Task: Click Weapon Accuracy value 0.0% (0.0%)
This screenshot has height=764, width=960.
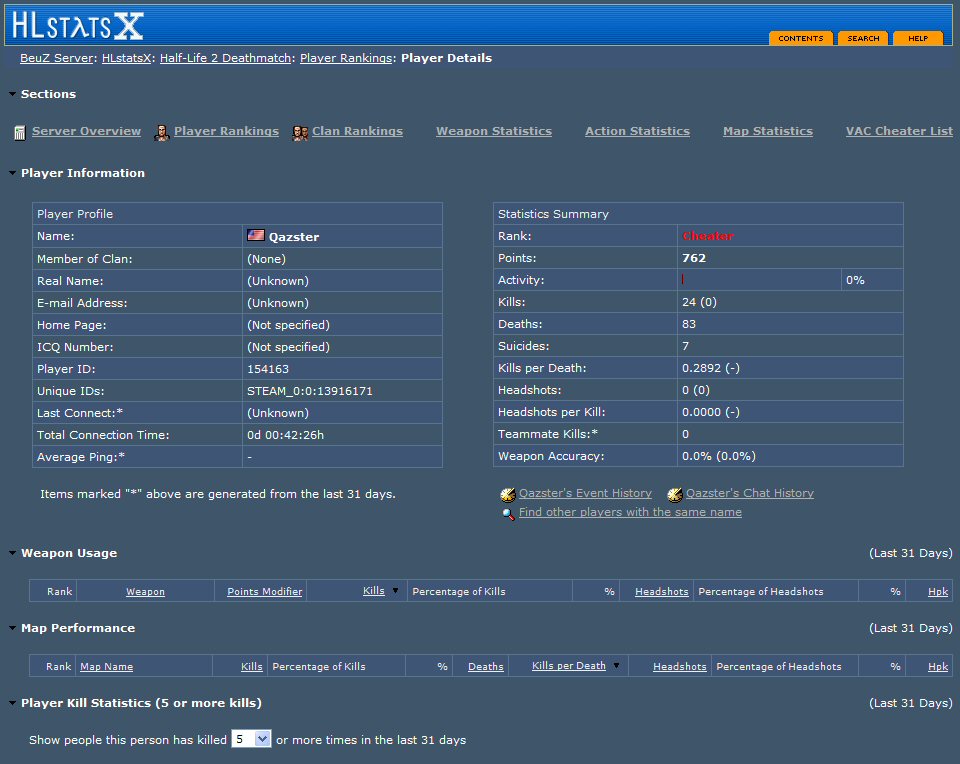Action: click(719, 456)
